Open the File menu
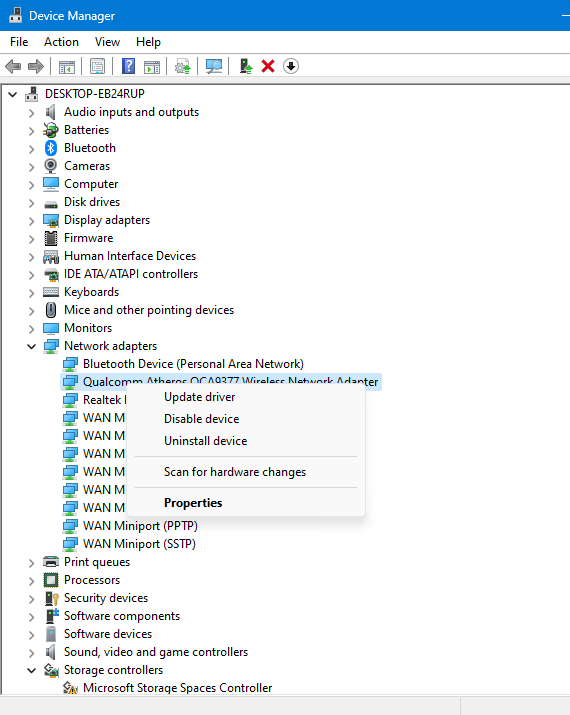Screen dimensions: 570x715 (19, 42)
